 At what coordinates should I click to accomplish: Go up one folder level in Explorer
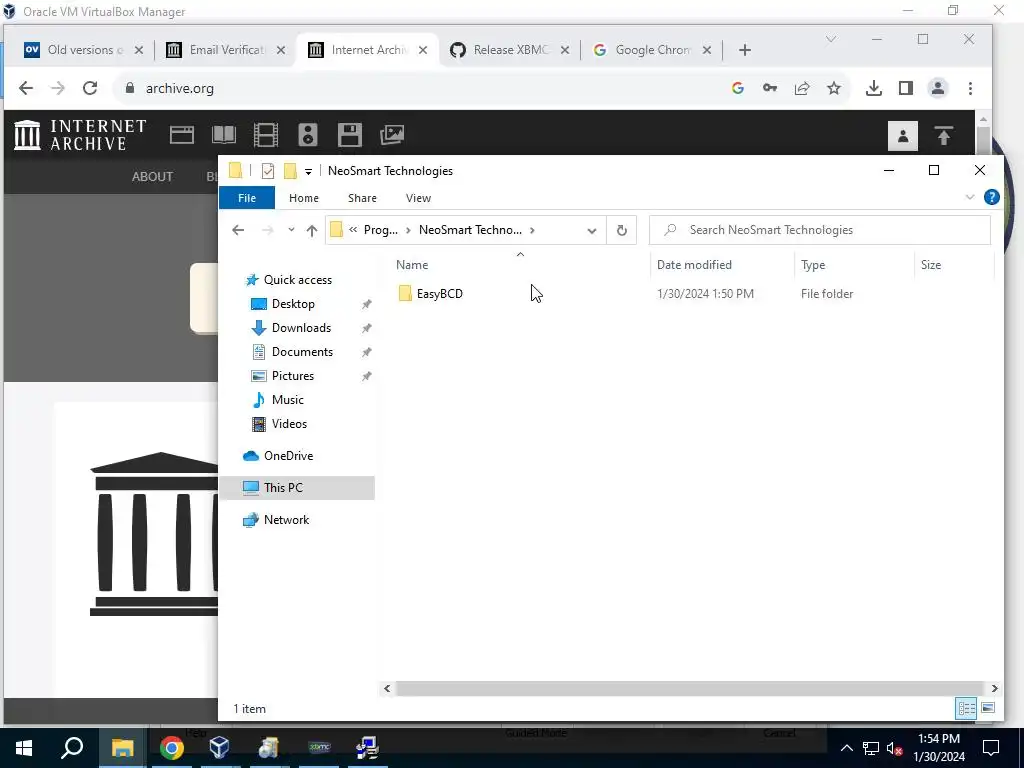(x=312, y=231)
